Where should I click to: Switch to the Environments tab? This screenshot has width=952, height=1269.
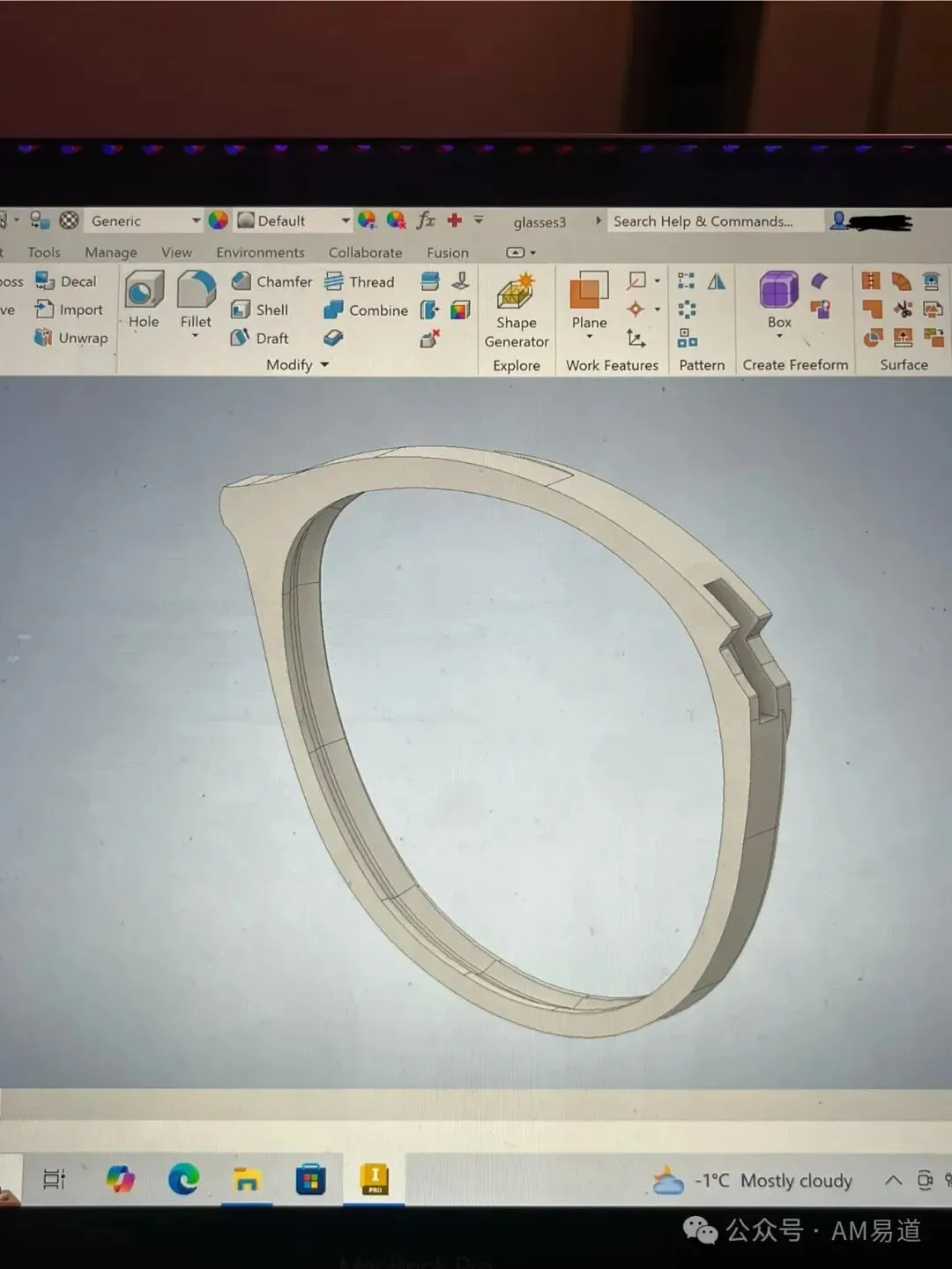point(260,252)
